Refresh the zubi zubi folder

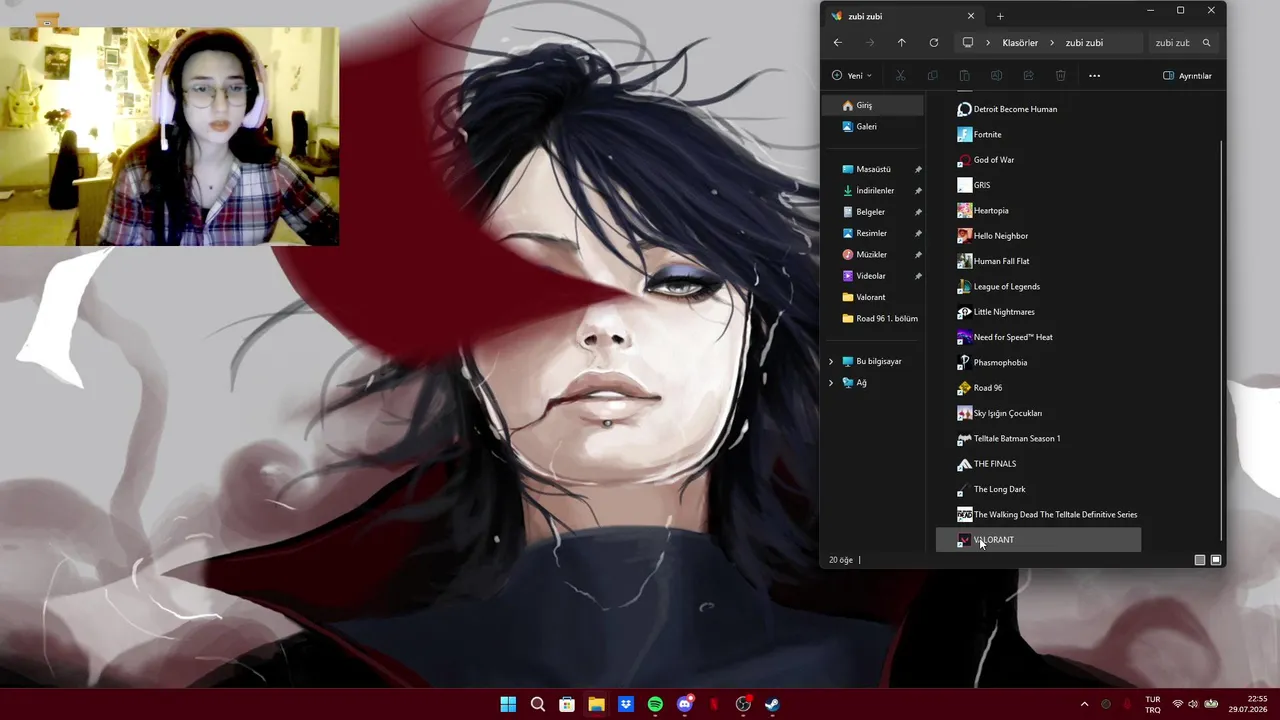click(934, 43)
